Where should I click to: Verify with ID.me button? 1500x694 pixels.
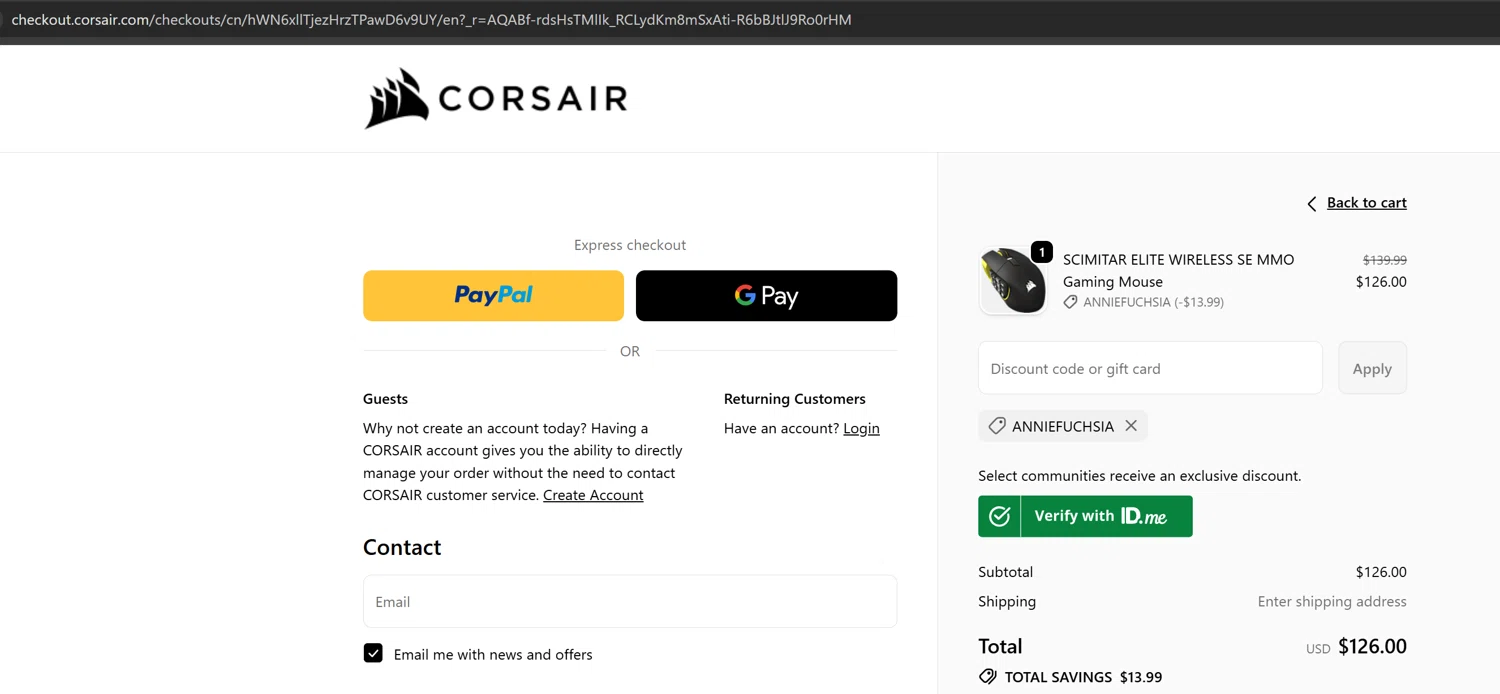pos(1085,516)
